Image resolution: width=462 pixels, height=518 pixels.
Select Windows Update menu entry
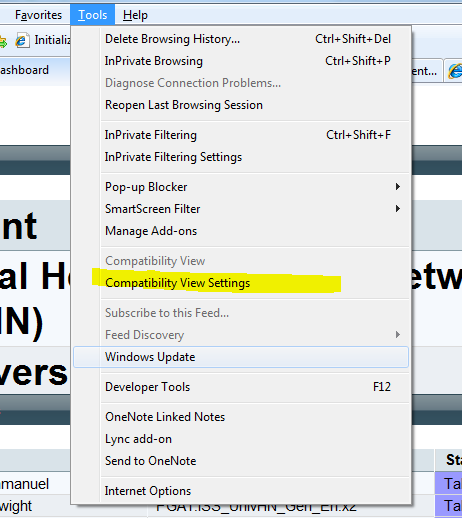(241, 357)
